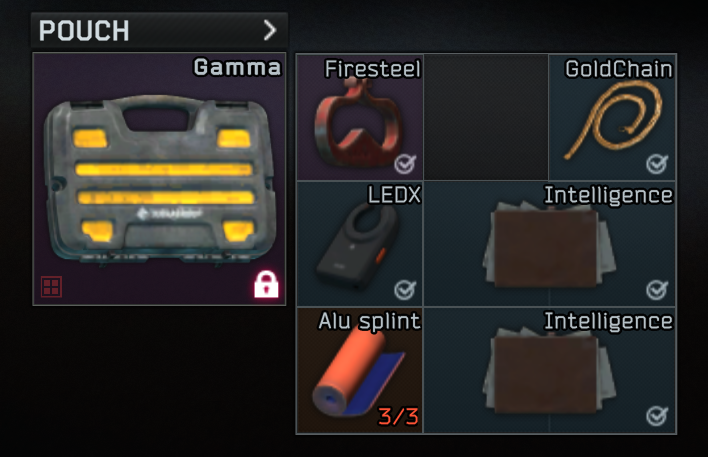Screen dimensions: 708x457
Task: Select the upper Intelligence folder item
Action: pos(550,244)
